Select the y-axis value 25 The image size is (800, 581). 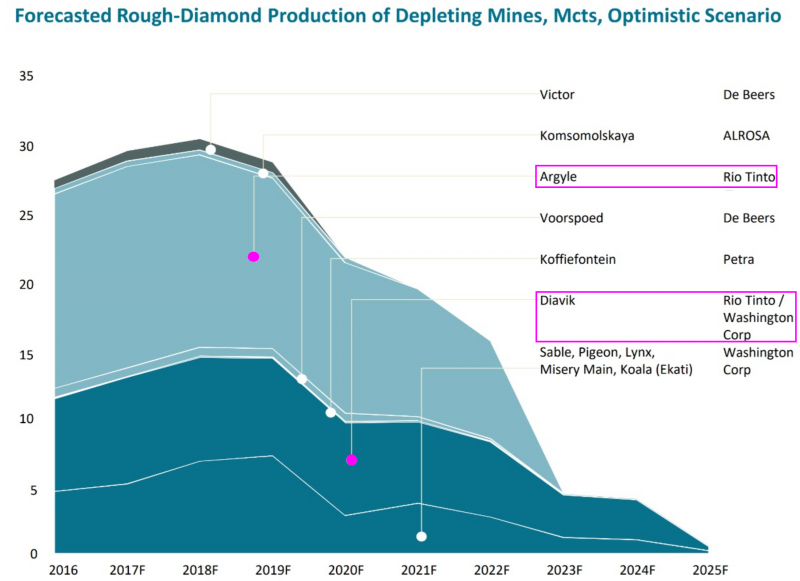(x=26, y=215)
